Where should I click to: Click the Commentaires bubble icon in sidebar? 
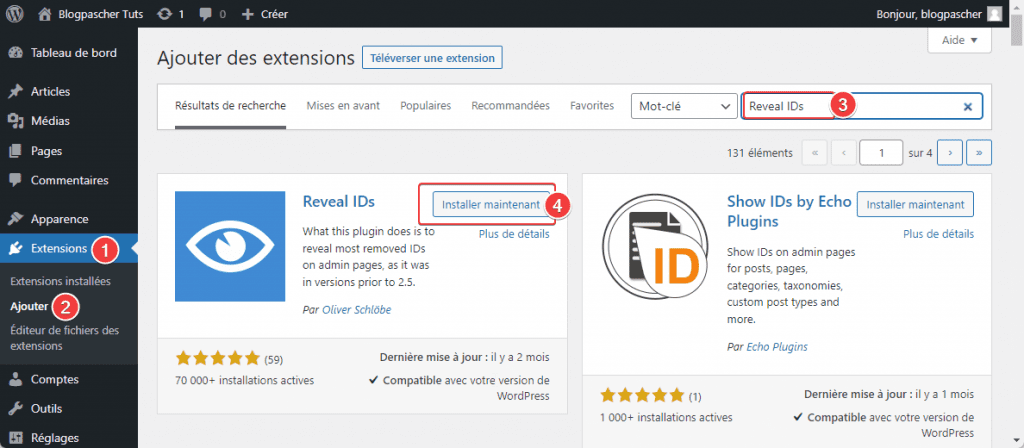point(16,180)
